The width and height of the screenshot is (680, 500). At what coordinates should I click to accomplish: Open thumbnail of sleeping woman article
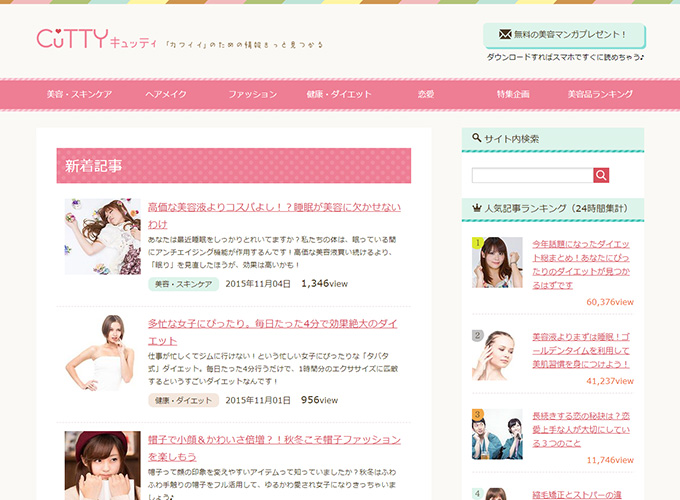[103, 236]
